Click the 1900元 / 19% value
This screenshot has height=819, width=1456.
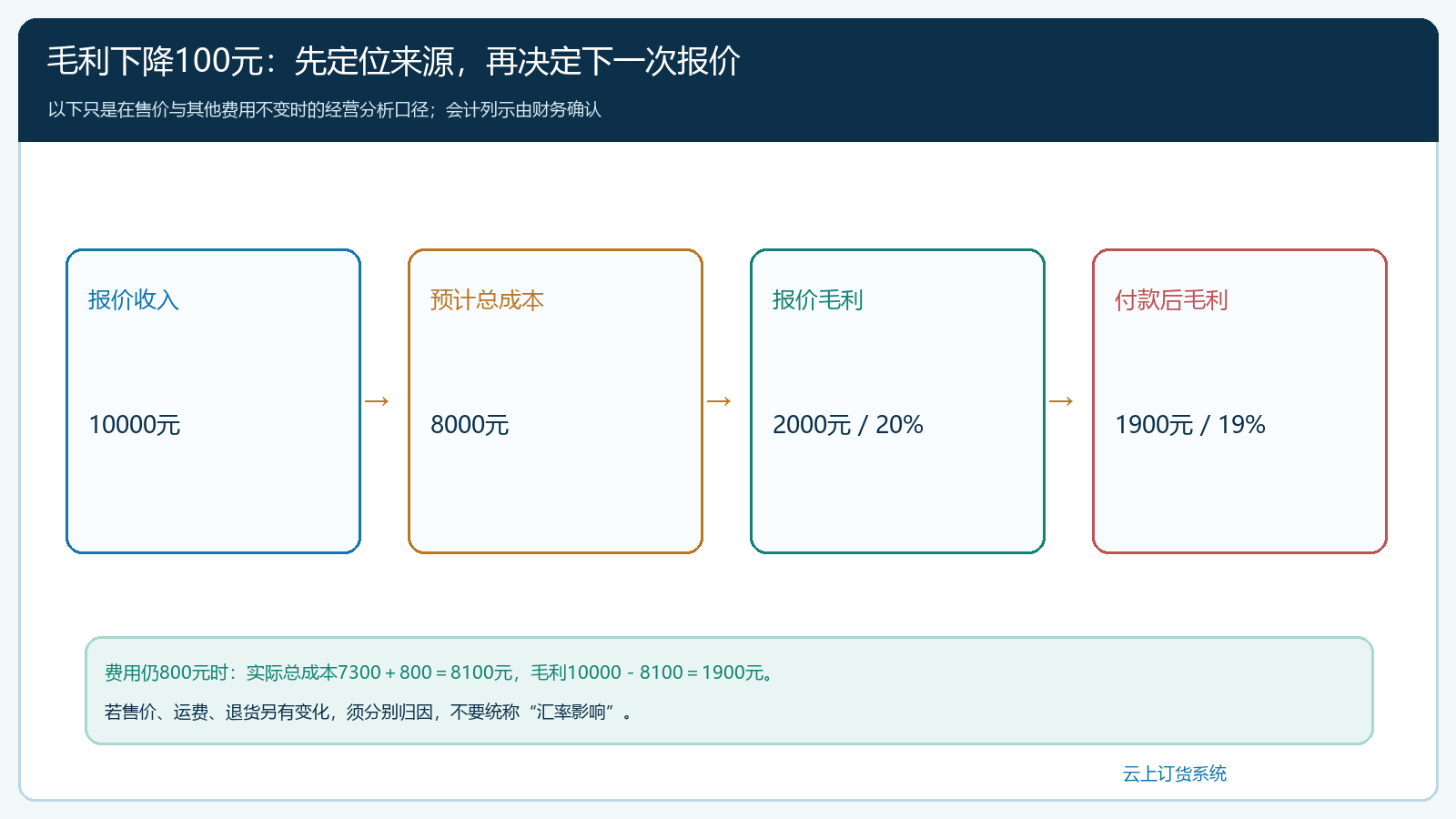(x=1190, y=425)
